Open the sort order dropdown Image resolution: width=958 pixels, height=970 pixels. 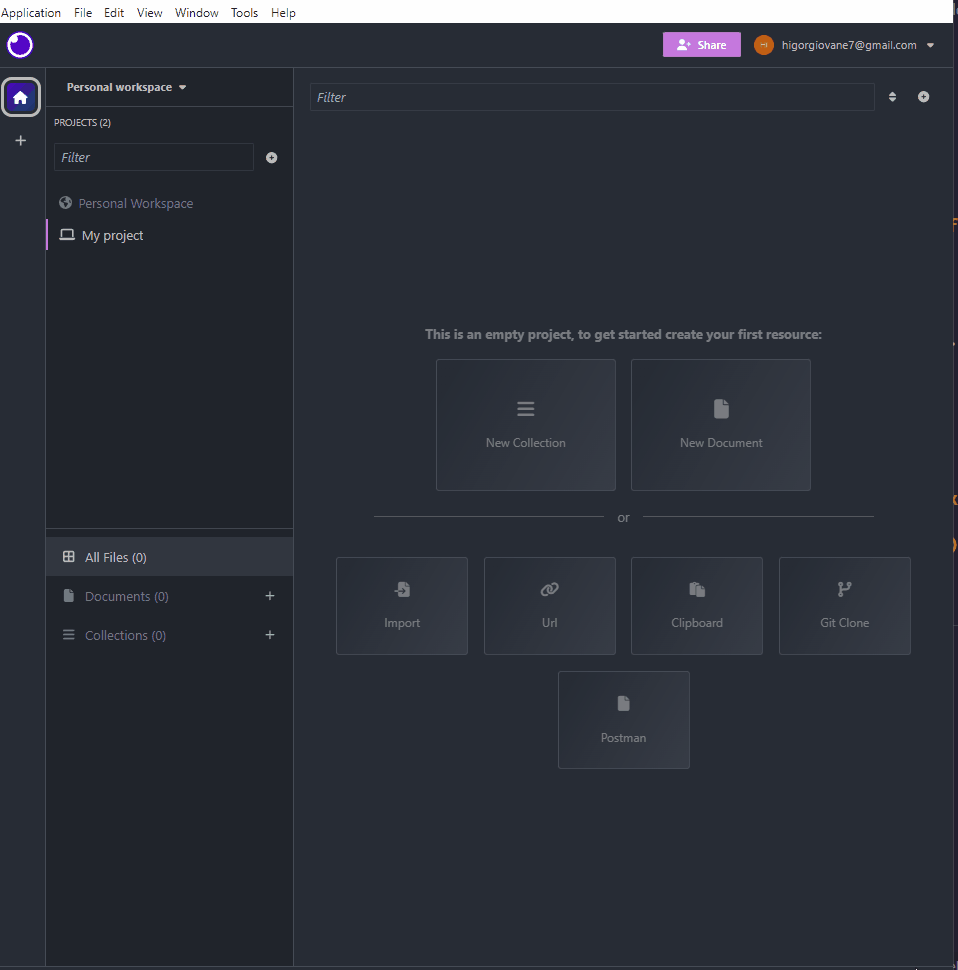pyautogui.click(x=892, y=97)
